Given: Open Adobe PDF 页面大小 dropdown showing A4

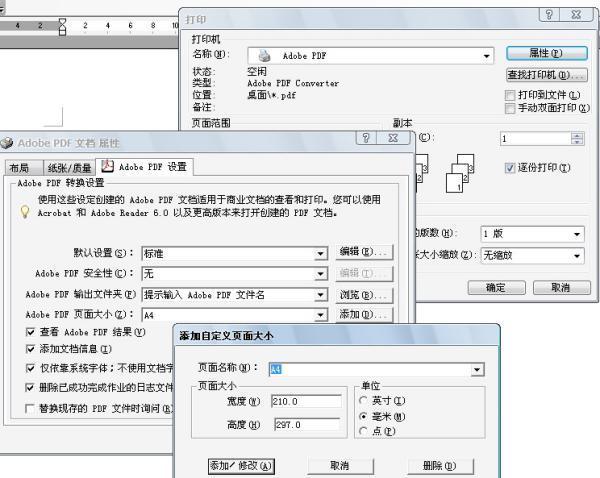Looking at the screenshot, I should (321, 315).
